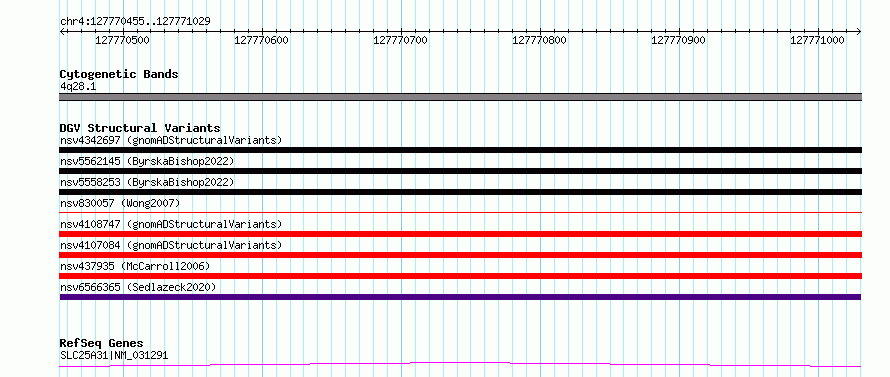Click the black bar under nsv4342697
Screen dimensions: 890x377
460,150
